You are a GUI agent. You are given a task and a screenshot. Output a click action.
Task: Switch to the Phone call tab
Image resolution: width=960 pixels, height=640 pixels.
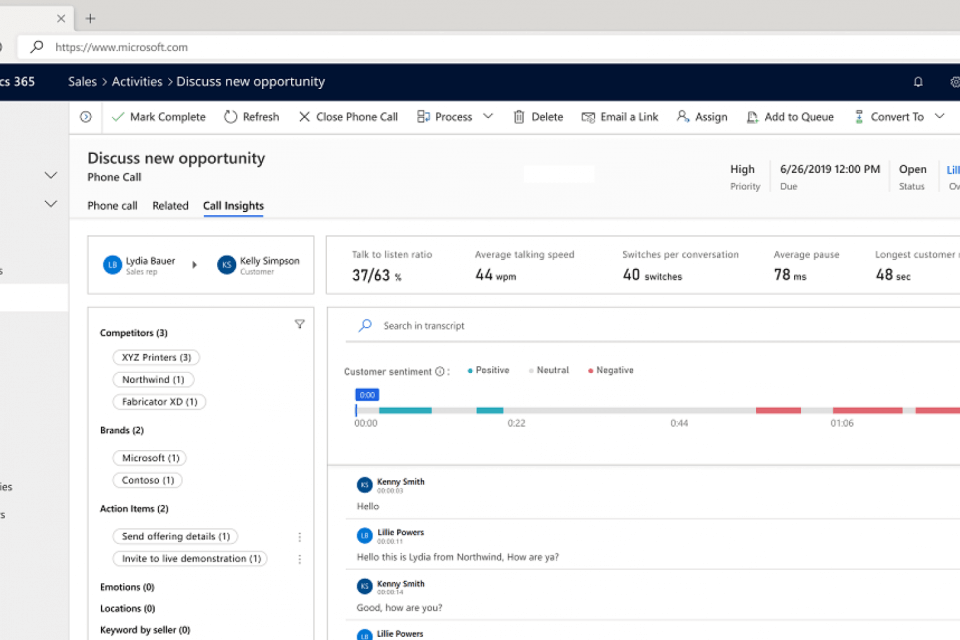pos(112,206)
